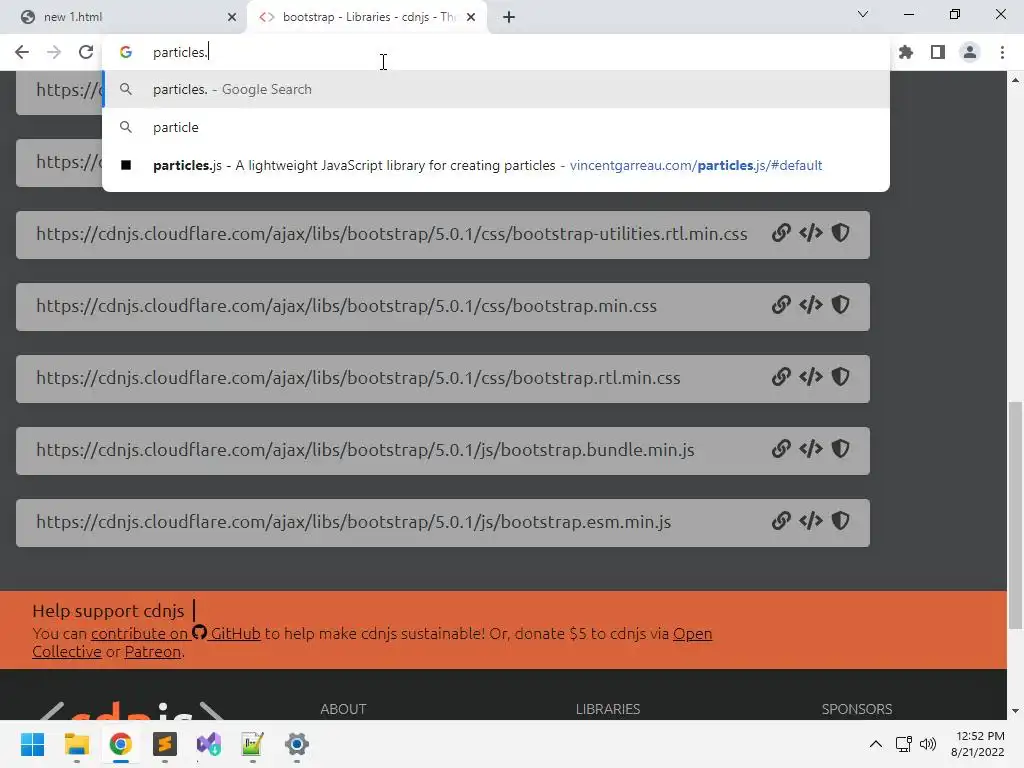Open Chrome three-dot menu
1024x768 pixels.
pos(1002,52)
